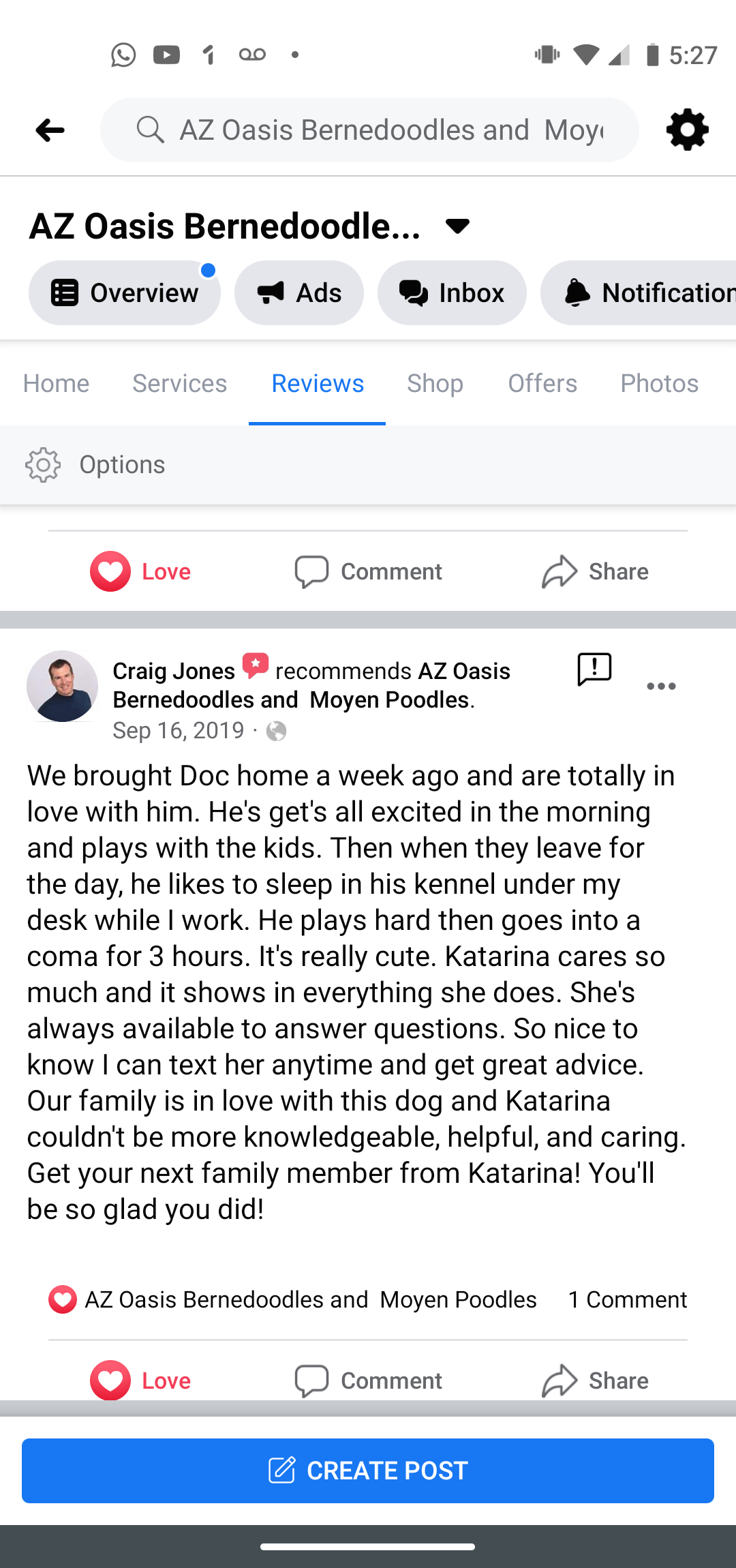The image size is (736, 1568).
Task: Open Craig Jones profile picture
Action: (x=62, y=686)
